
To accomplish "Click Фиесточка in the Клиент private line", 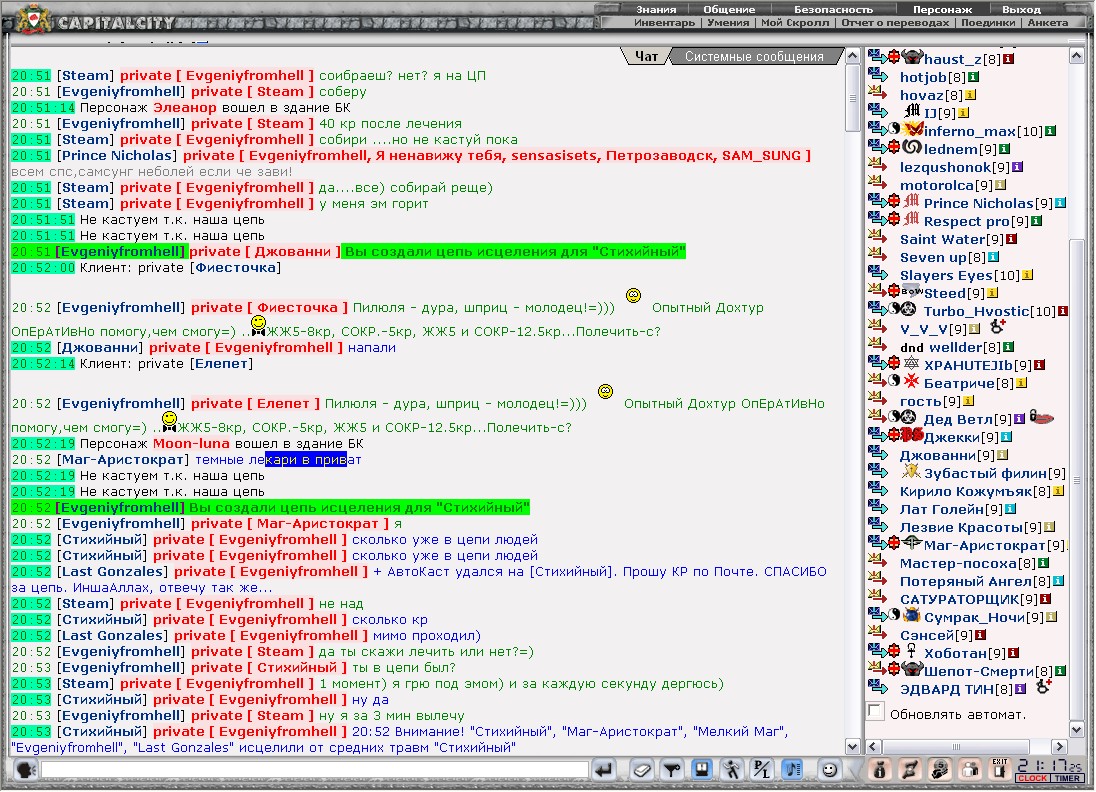I will (236, 267).
